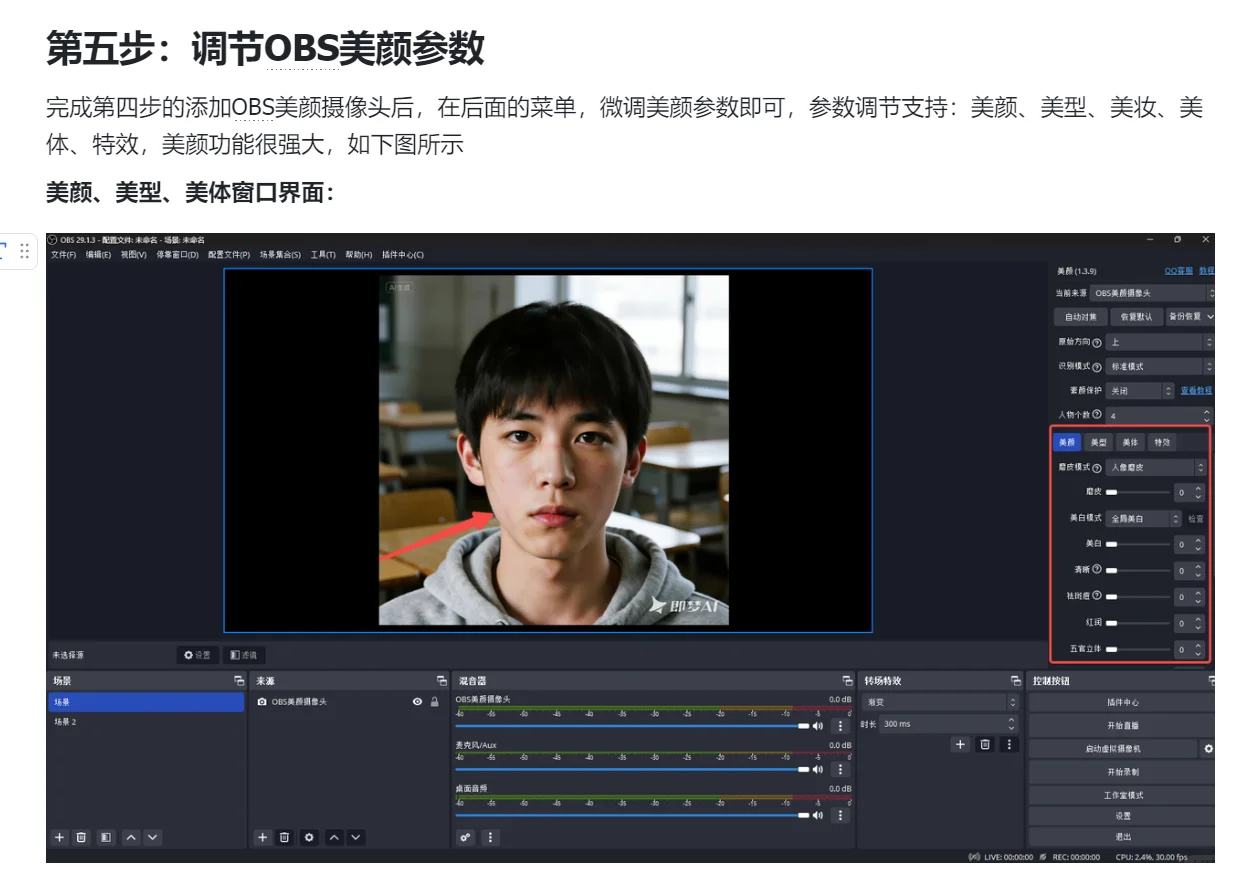Click the help icon next to 磨皮模式
Viewport: 1236px width, 885px height.
[x=1097, y=468]
